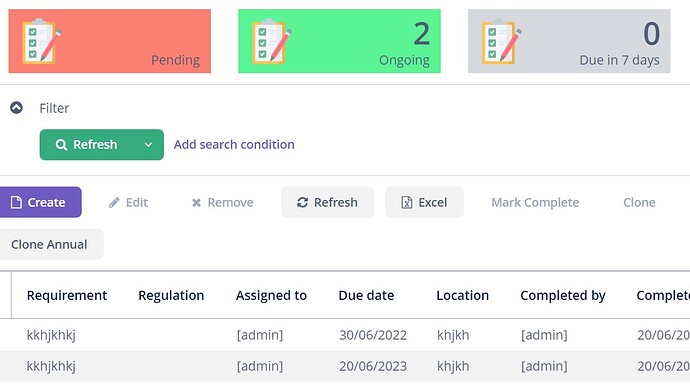690x391 pixels.
Task: Select row with due date 30/06/2022
Action: [345, 335]
